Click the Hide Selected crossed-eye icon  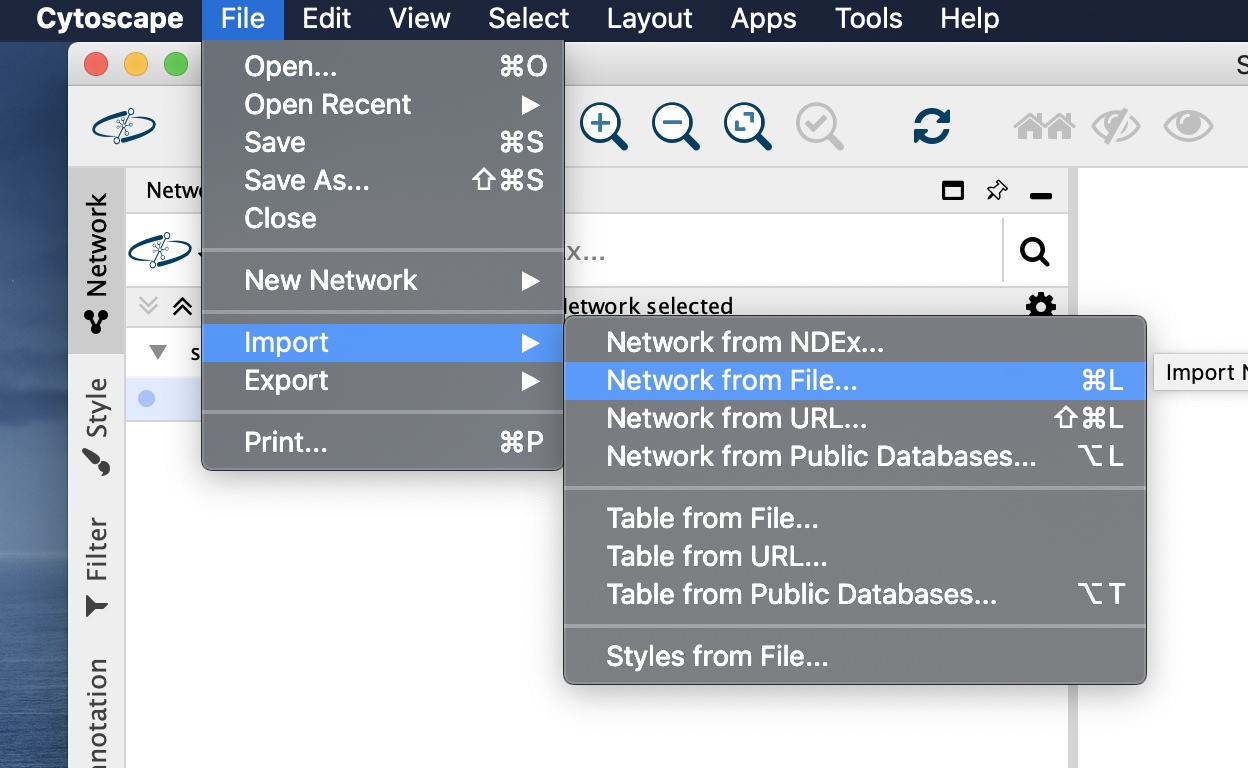[1115, 126]
